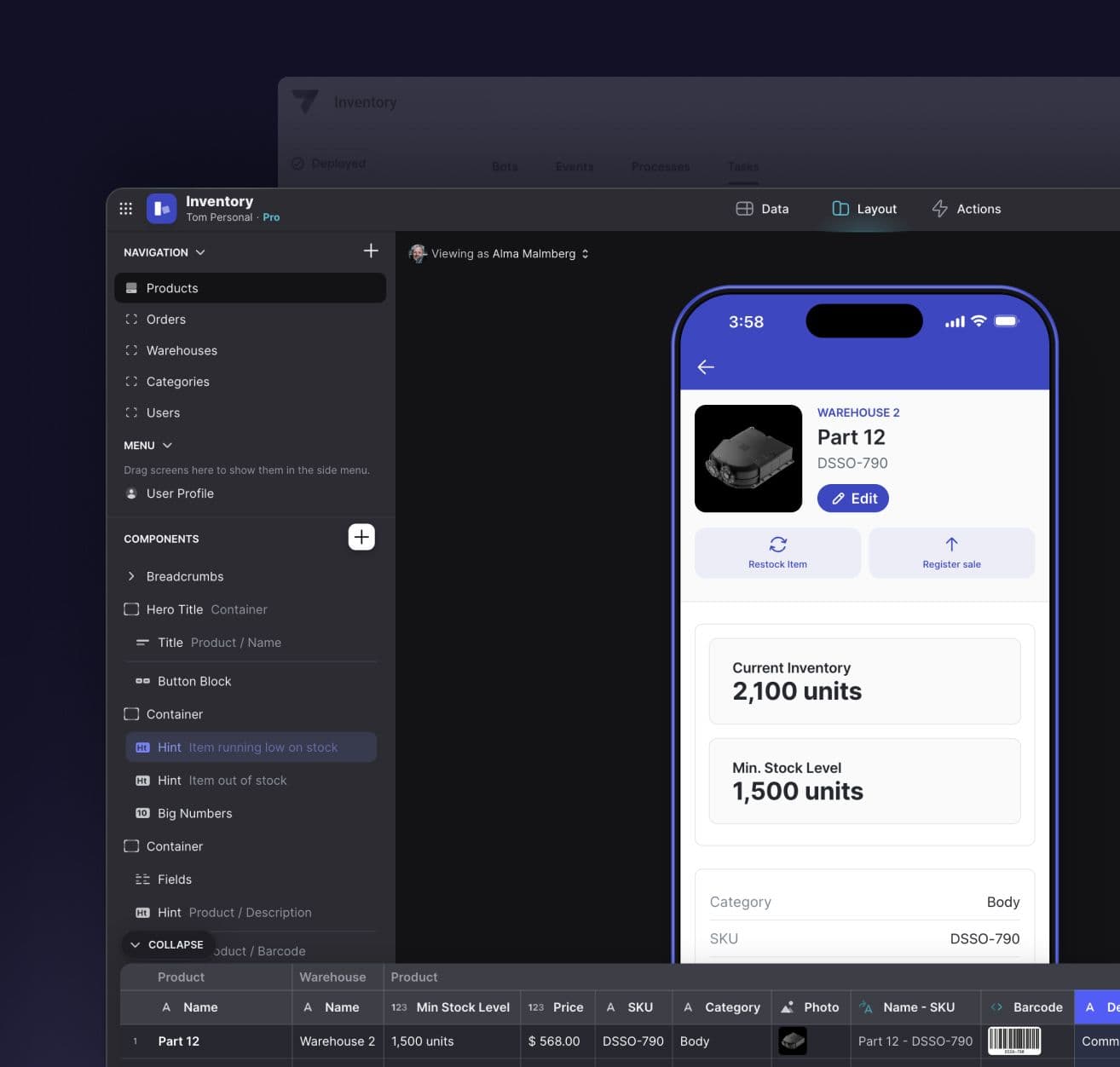
Task: Click the $ 568.00 price cell
Action: [557, 1041]
